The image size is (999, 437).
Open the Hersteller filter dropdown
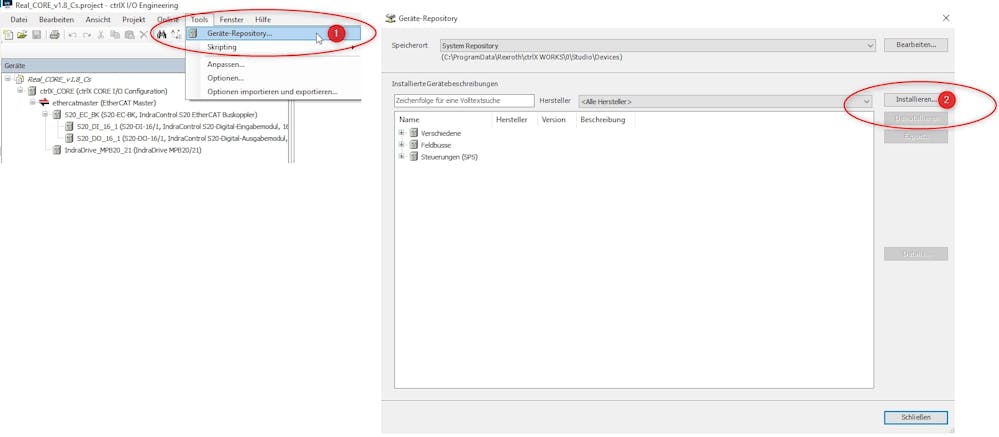866,101
